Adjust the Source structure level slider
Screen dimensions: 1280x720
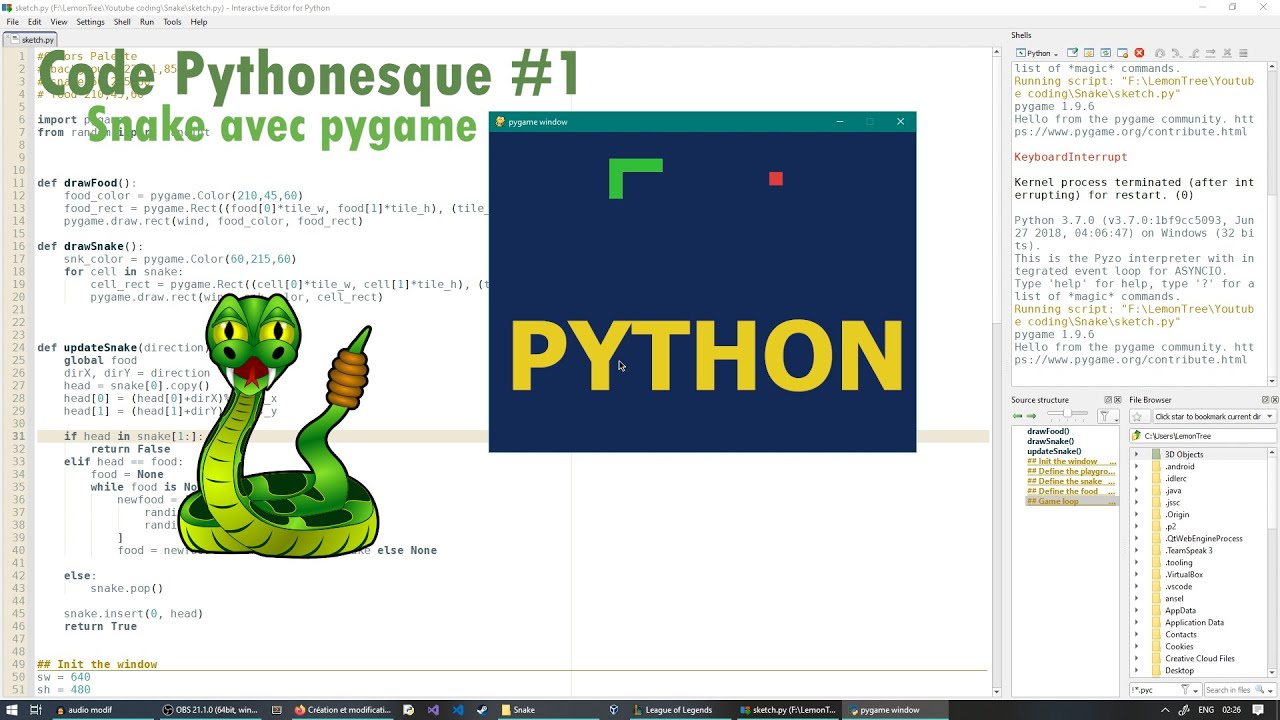click(1067, 413)
